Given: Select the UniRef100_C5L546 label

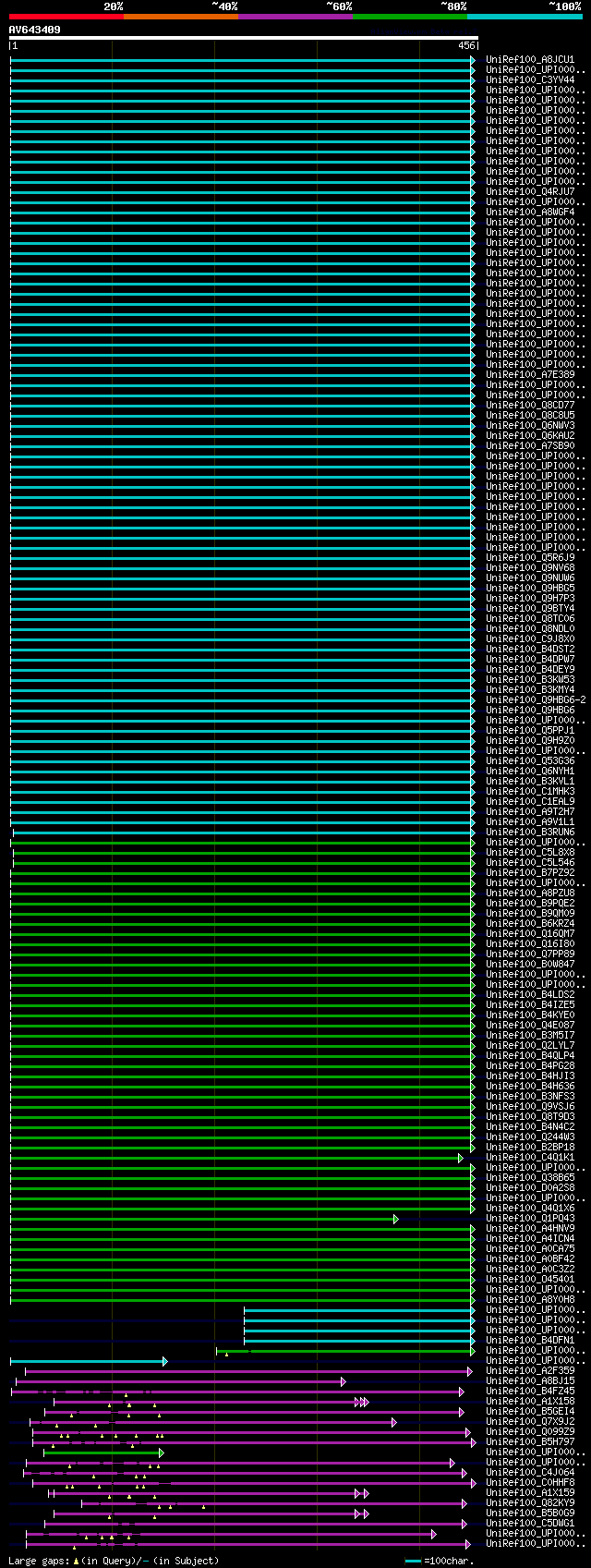Looking at the screenshot, I should click(x=530, y=863).
